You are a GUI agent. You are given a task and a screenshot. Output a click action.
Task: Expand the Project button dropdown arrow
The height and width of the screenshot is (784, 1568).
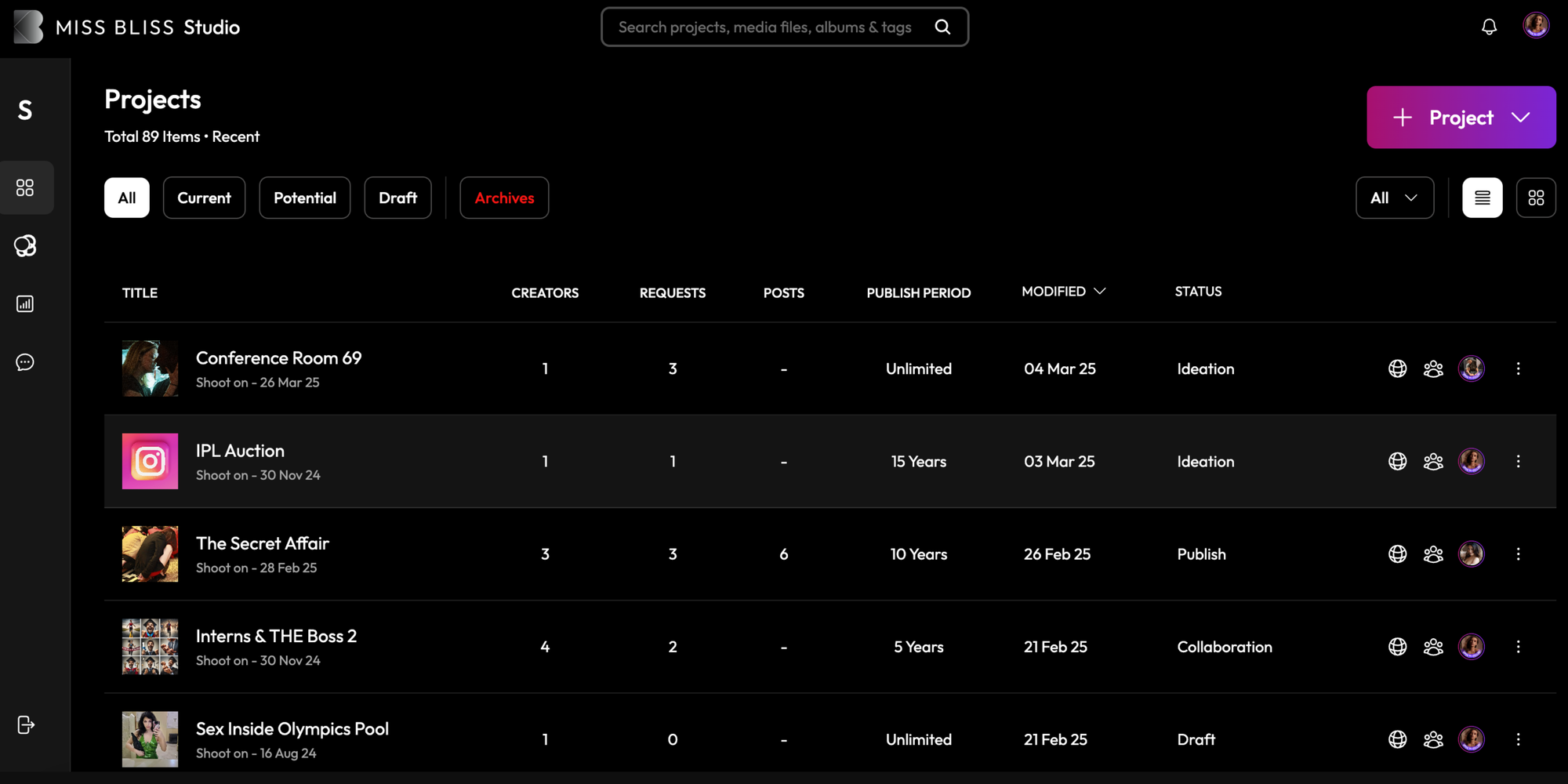pos(1521,118)
